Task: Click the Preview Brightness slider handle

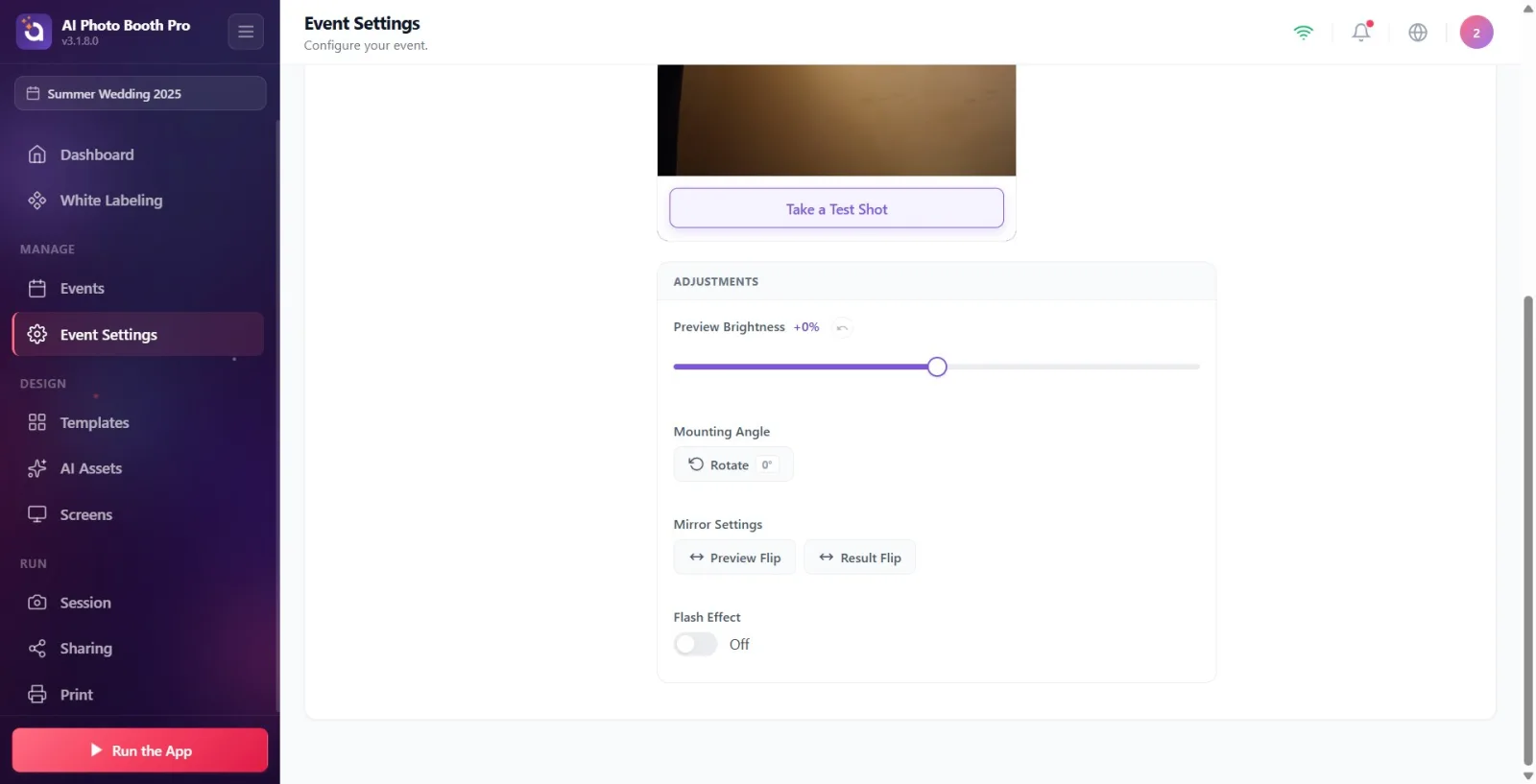Action: [937, 367]
